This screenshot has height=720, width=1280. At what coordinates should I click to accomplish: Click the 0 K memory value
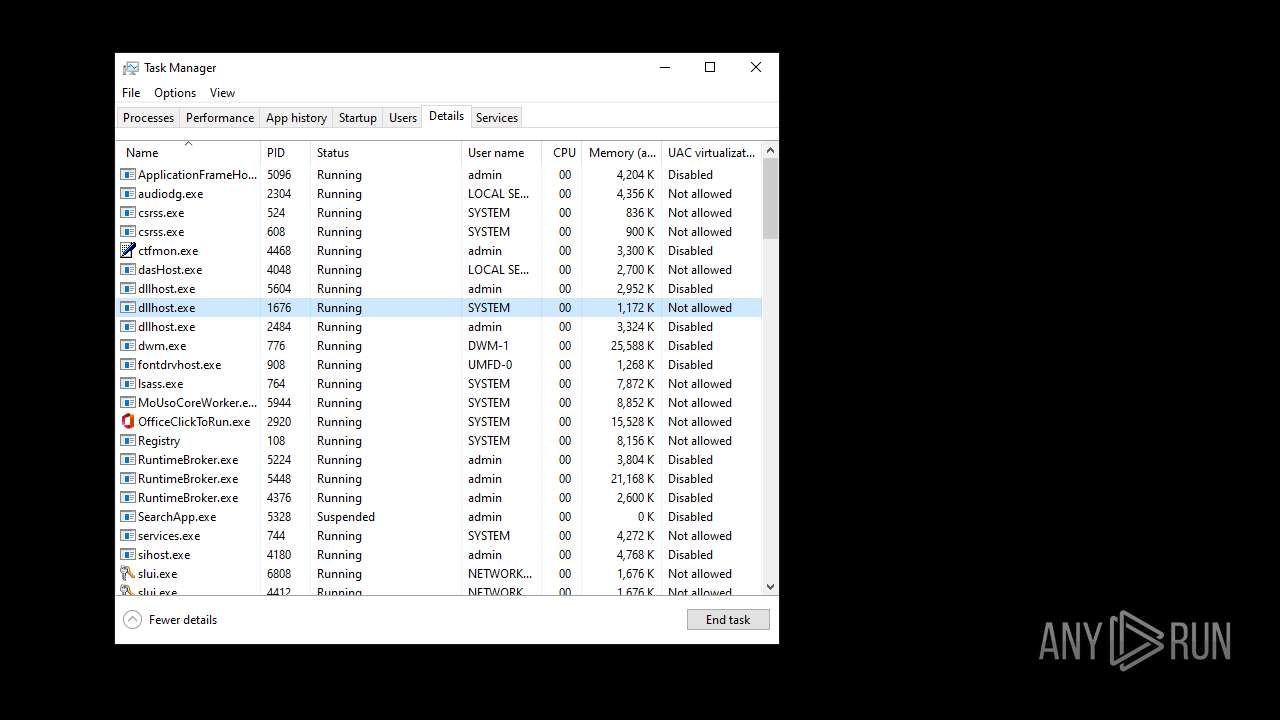coord(646,517)
